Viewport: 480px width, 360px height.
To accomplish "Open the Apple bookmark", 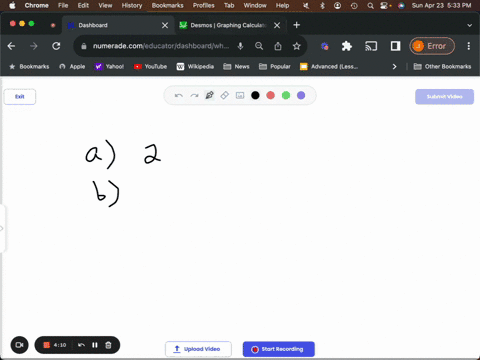I will pos(72,67).
